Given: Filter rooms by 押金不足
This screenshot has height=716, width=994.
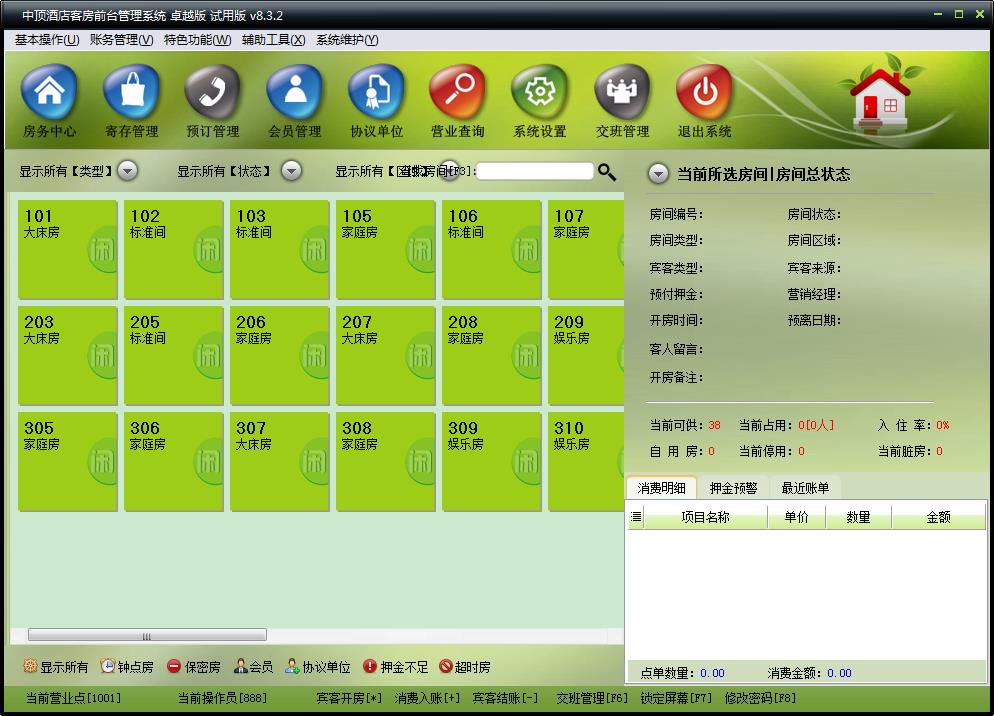Looking at the screenshot, I should [x=396, y=667].
